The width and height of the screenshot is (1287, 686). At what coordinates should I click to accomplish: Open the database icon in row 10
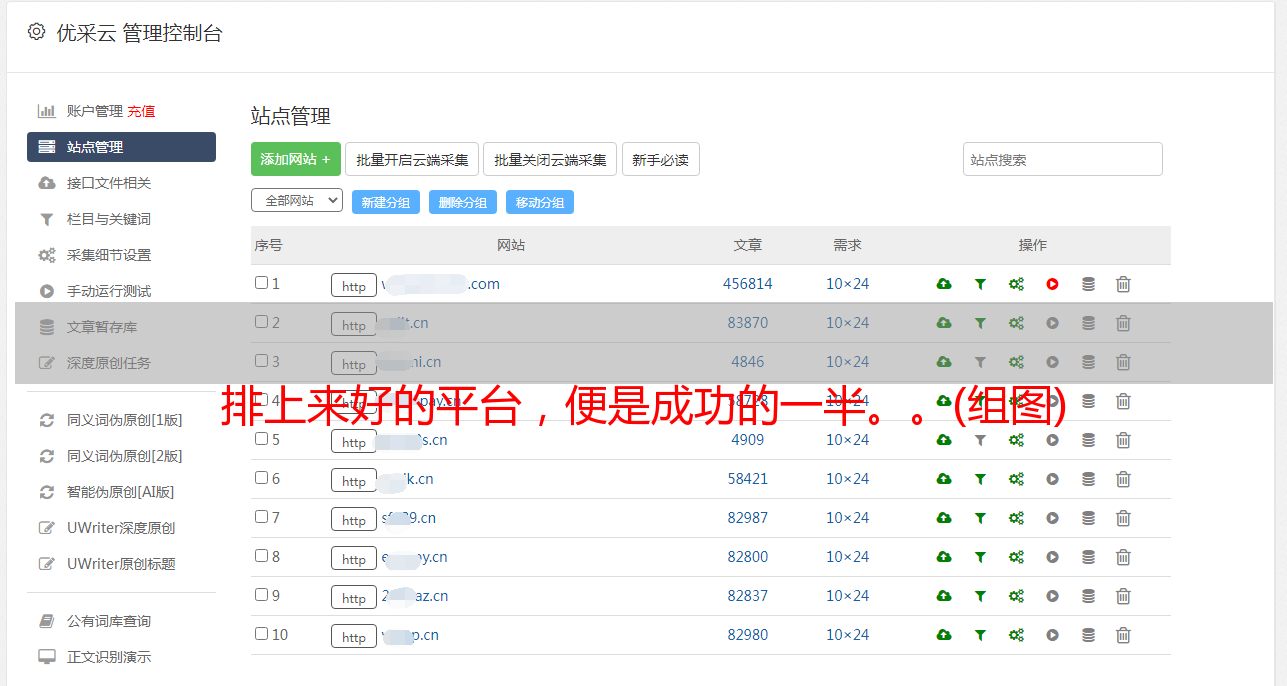point(1088,635)
